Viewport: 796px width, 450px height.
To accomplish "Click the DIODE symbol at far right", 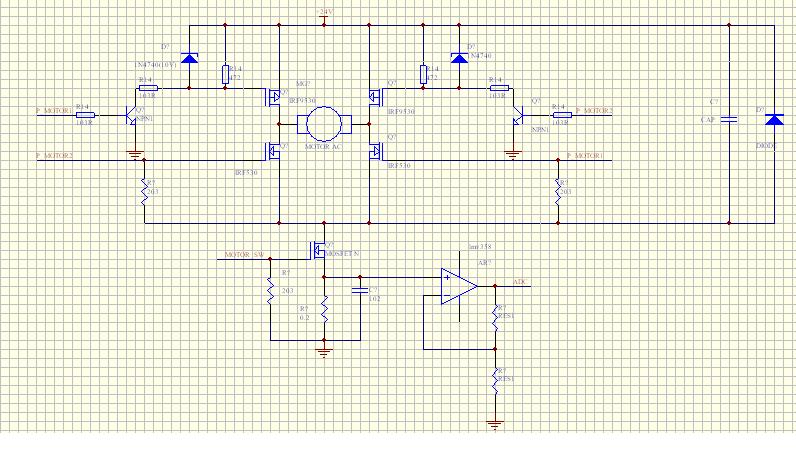I will coord(772,120).
